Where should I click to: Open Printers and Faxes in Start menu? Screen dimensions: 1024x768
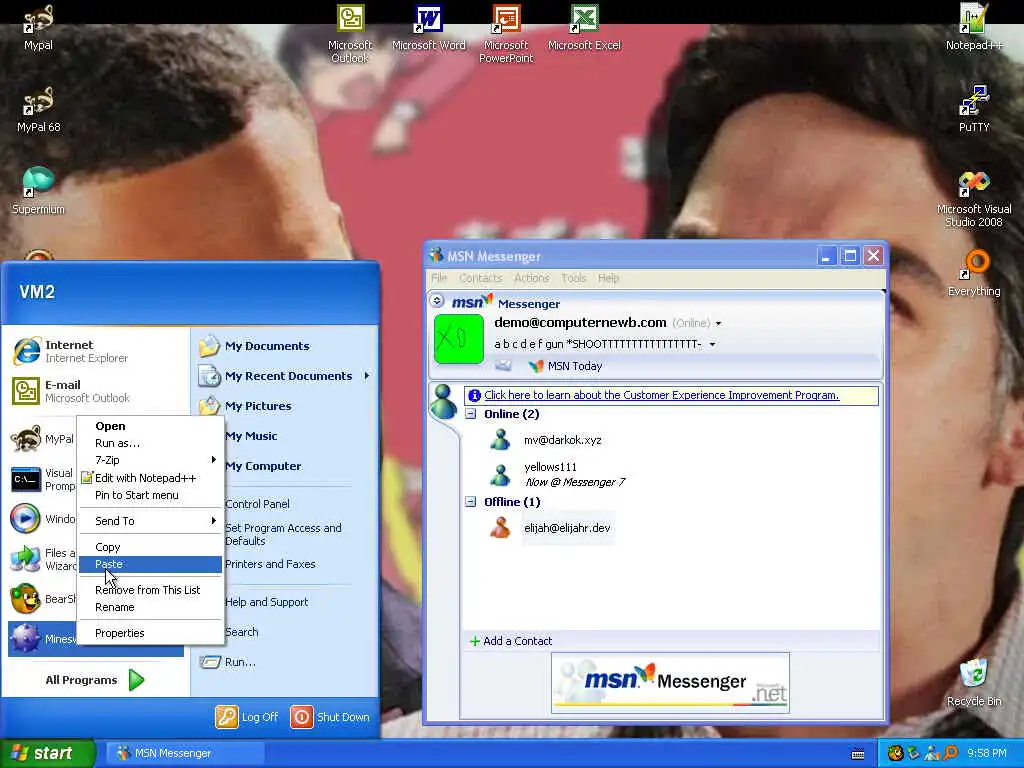[x=270, y=564]
